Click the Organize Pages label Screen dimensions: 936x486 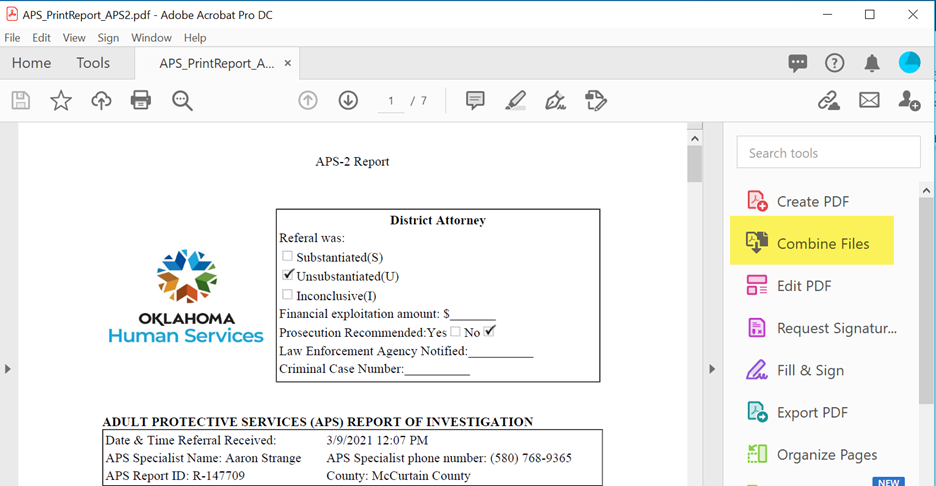[827, 455]
